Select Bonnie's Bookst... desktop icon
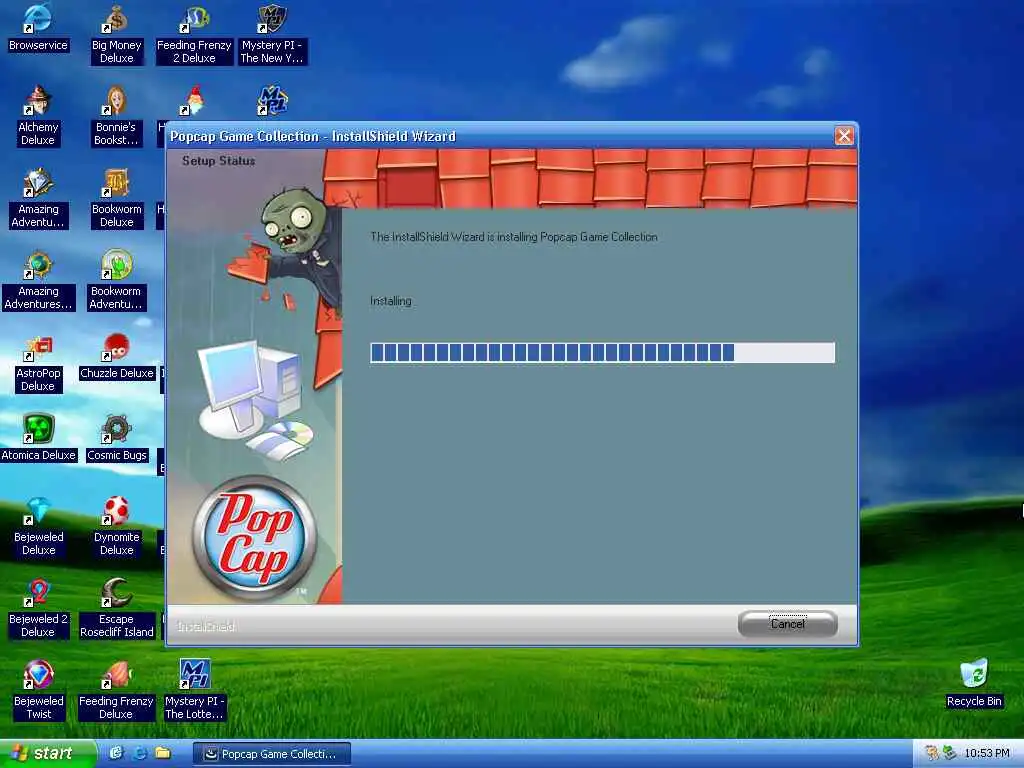 point(116,116)
